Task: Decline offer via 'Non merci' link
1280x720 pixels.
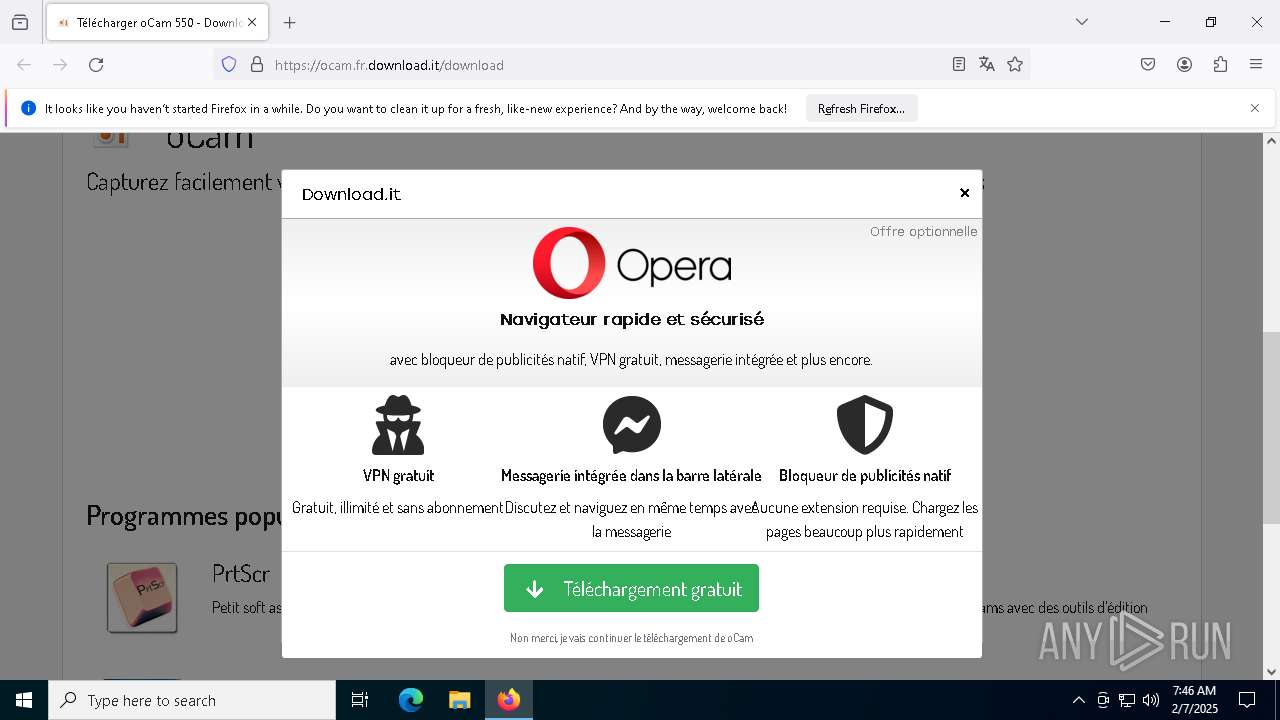Action: (x=631, y=638)
